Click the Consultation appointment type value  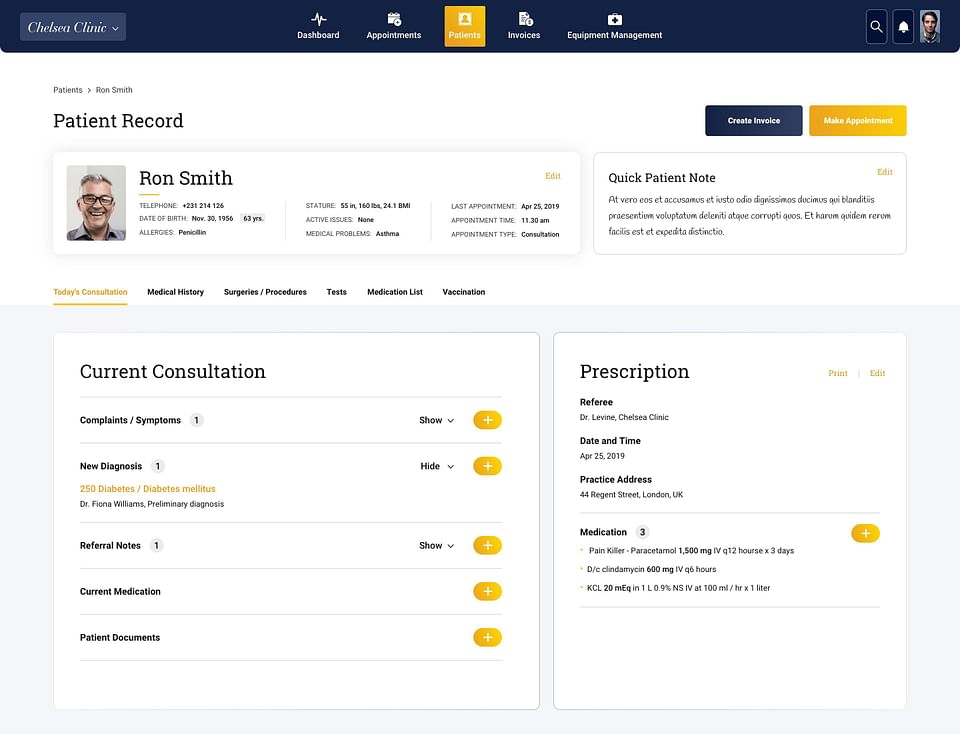(x=540, y=234)
